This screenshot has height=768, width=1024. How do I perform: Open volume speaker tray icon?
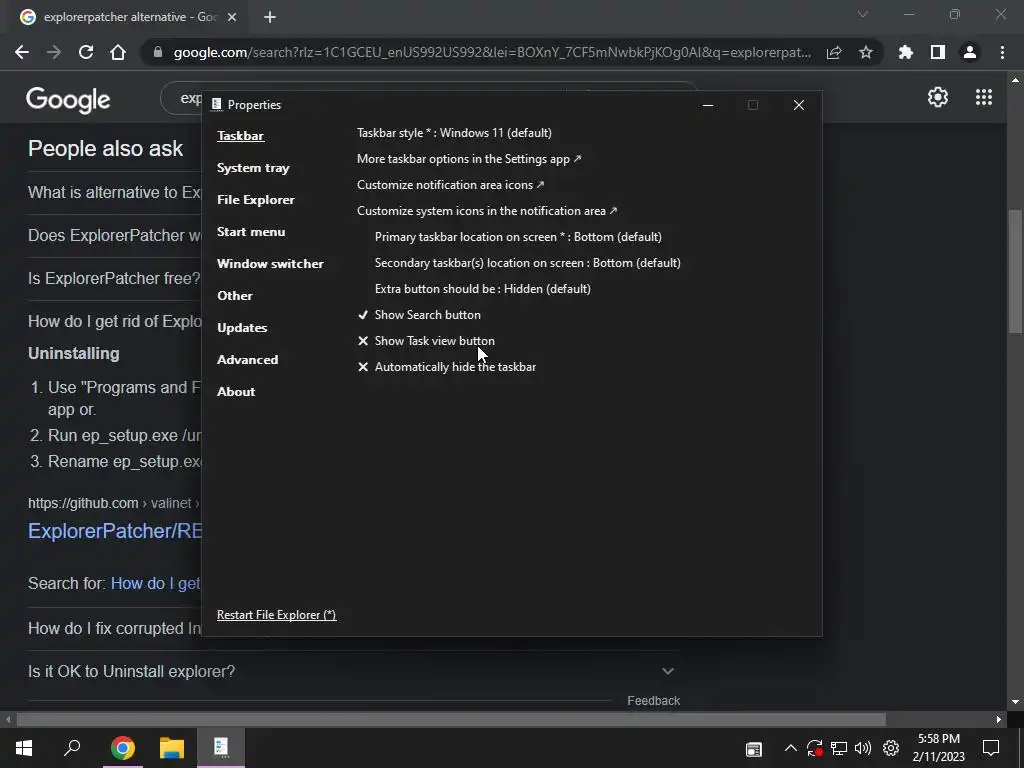click(x=863, y=748)
